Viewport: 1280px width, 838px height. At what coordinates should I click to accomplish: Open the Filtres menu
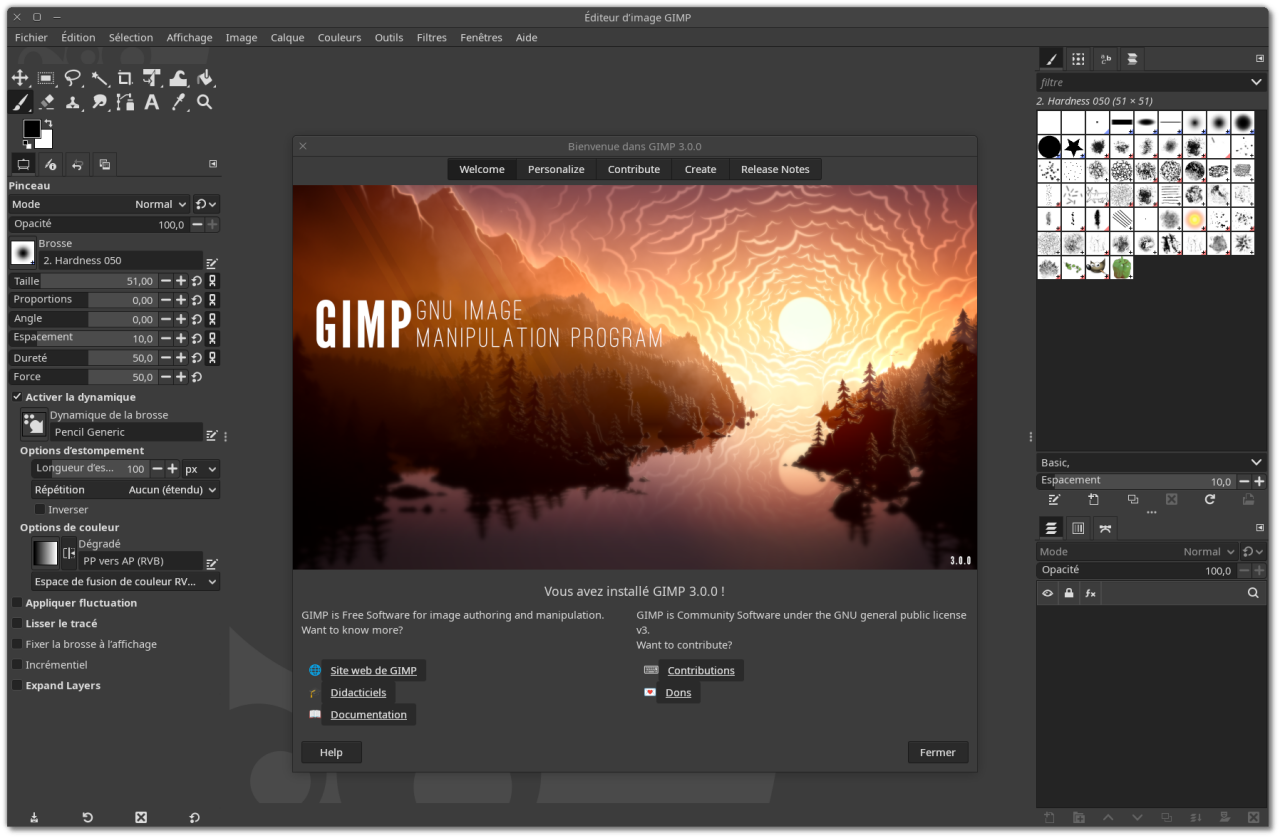pyautogui.click(x=431, y=38)
